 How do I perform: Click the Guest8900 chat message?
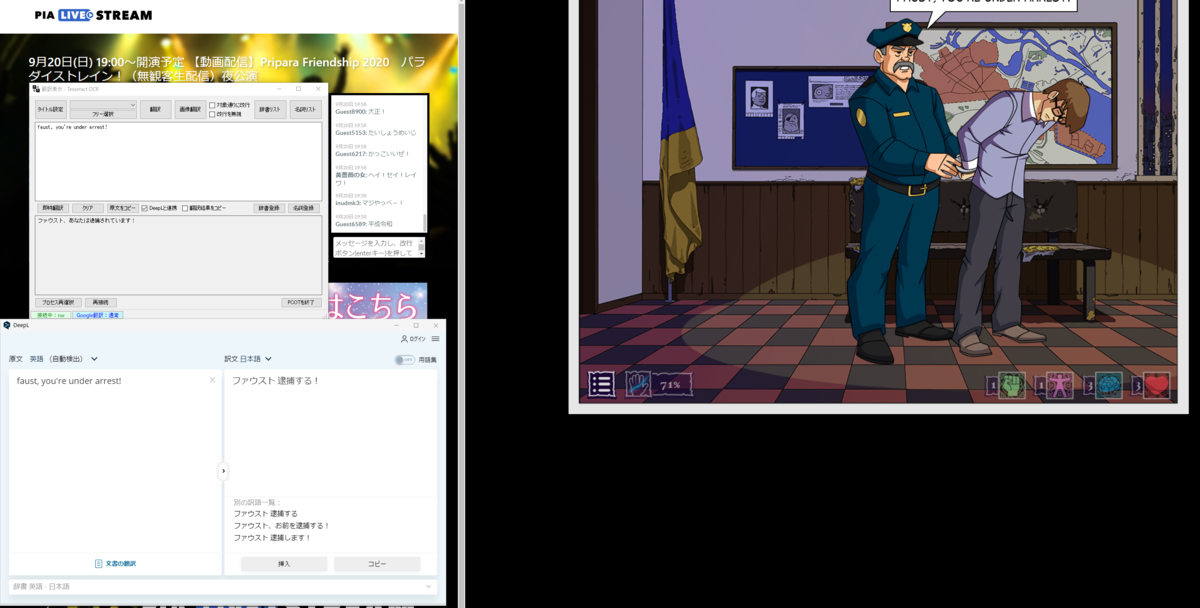360,111
